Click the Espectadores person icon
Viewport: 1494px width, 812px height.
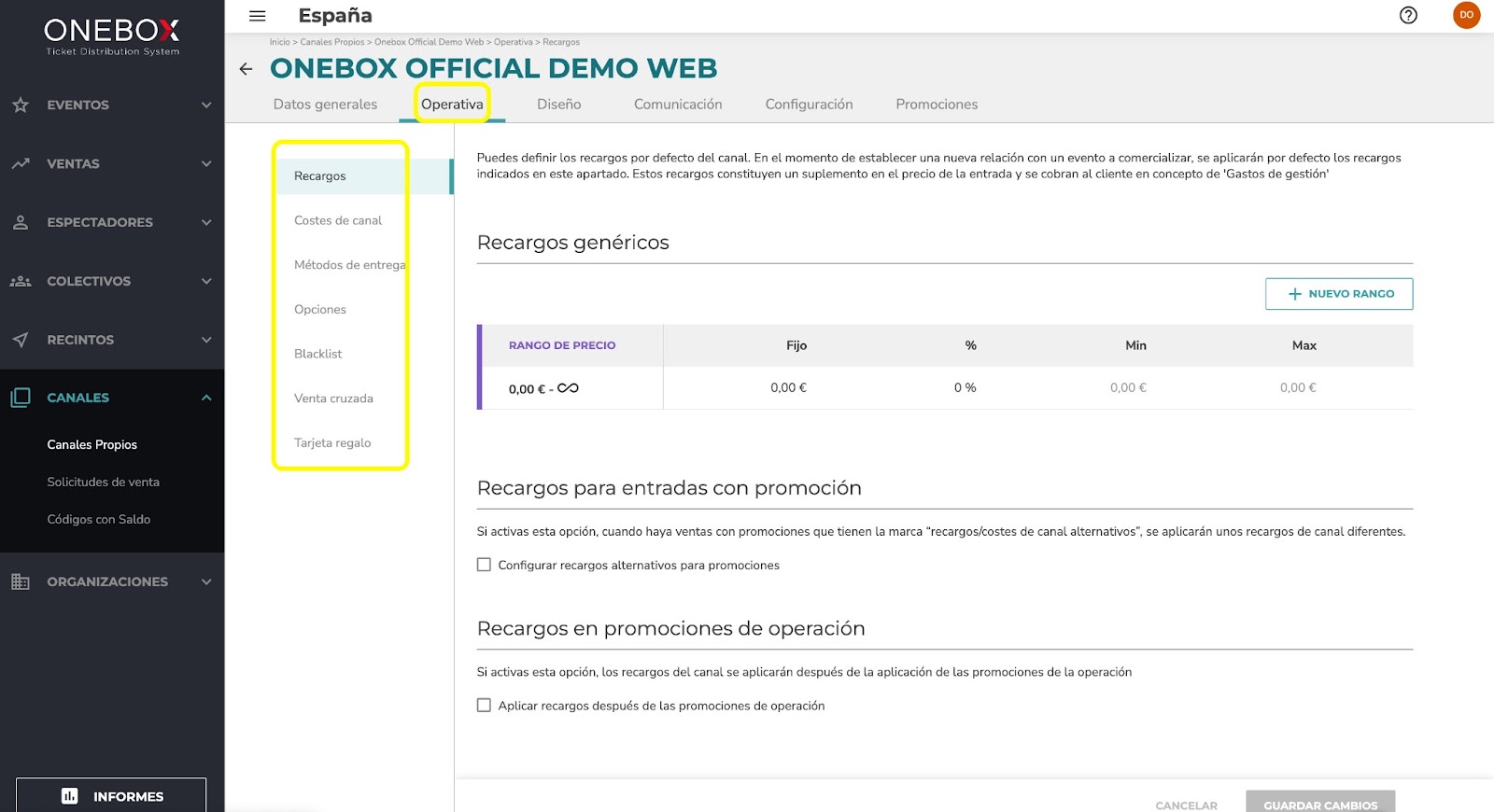tap(21, 222)
